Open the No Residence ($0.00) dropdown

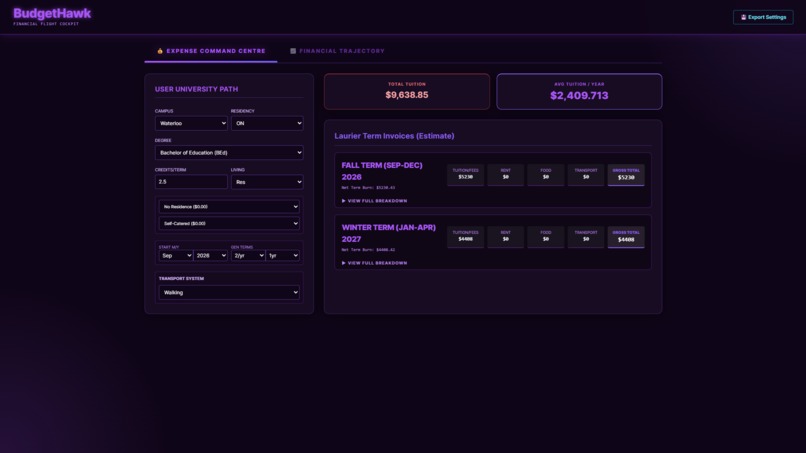pos(229,207)
